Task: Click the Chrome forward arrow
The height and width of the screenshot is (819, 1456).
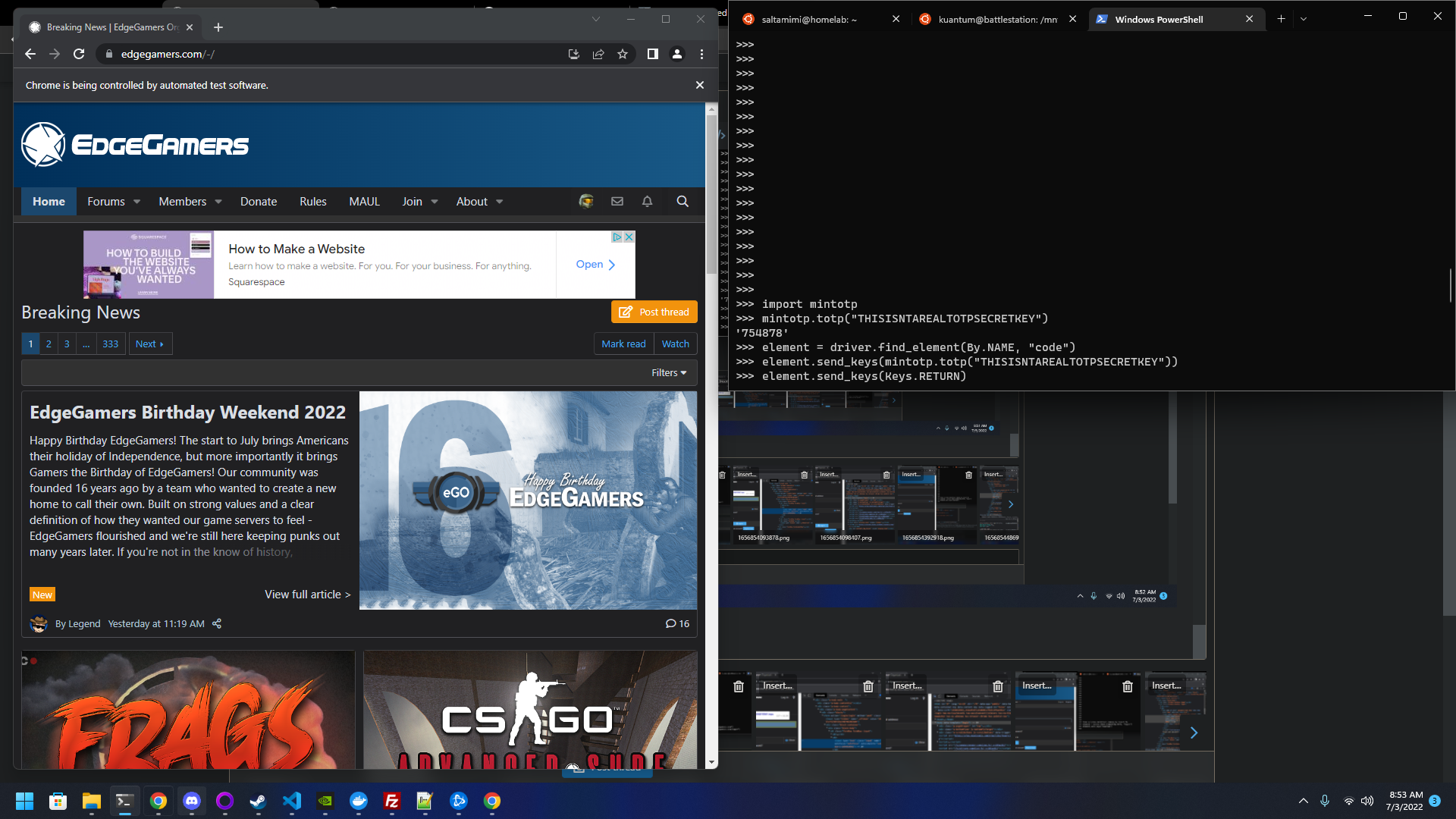Action: pyautogui.click(x=55, y=54)
